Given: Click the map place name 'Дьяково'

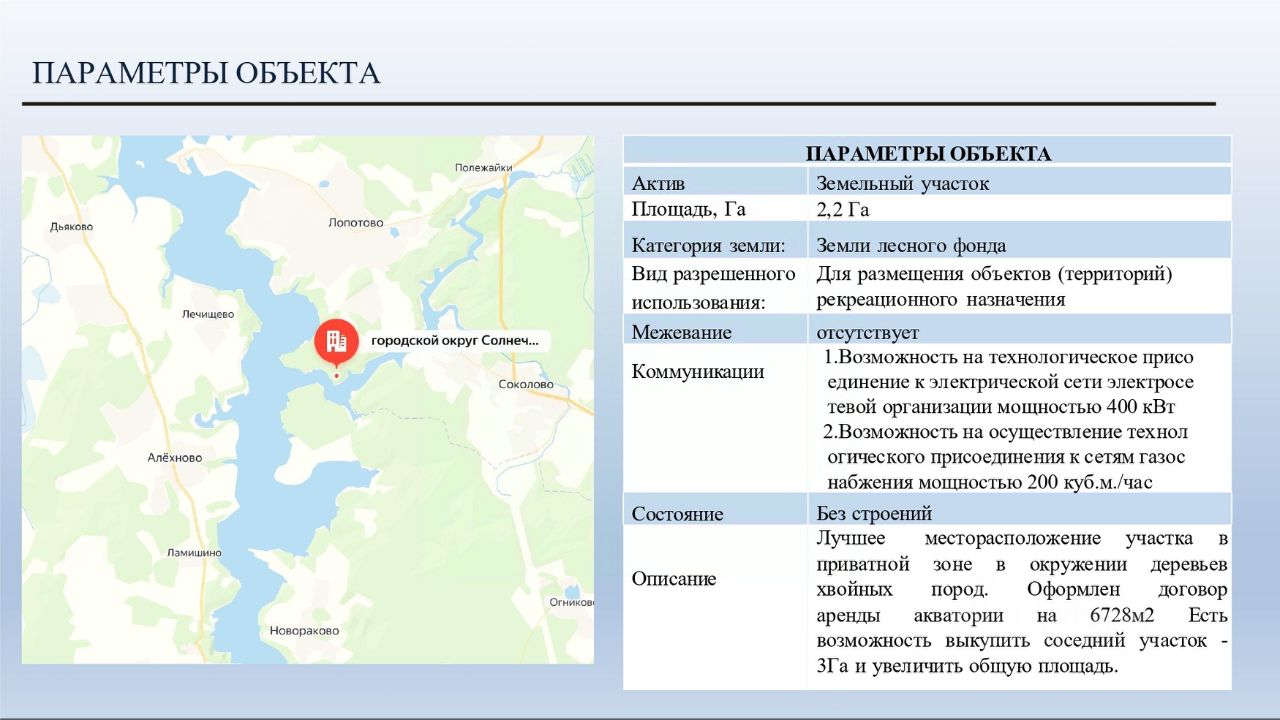Looking at the screenshot, I should coord(71,227).
